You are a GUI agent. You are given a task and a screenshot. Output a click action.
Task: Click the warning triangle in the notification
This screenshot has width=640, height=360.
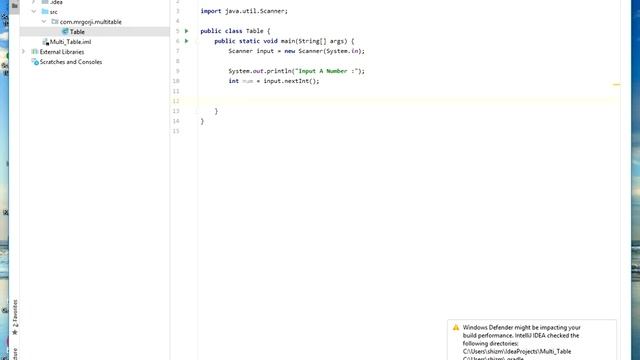click(456, 327)
